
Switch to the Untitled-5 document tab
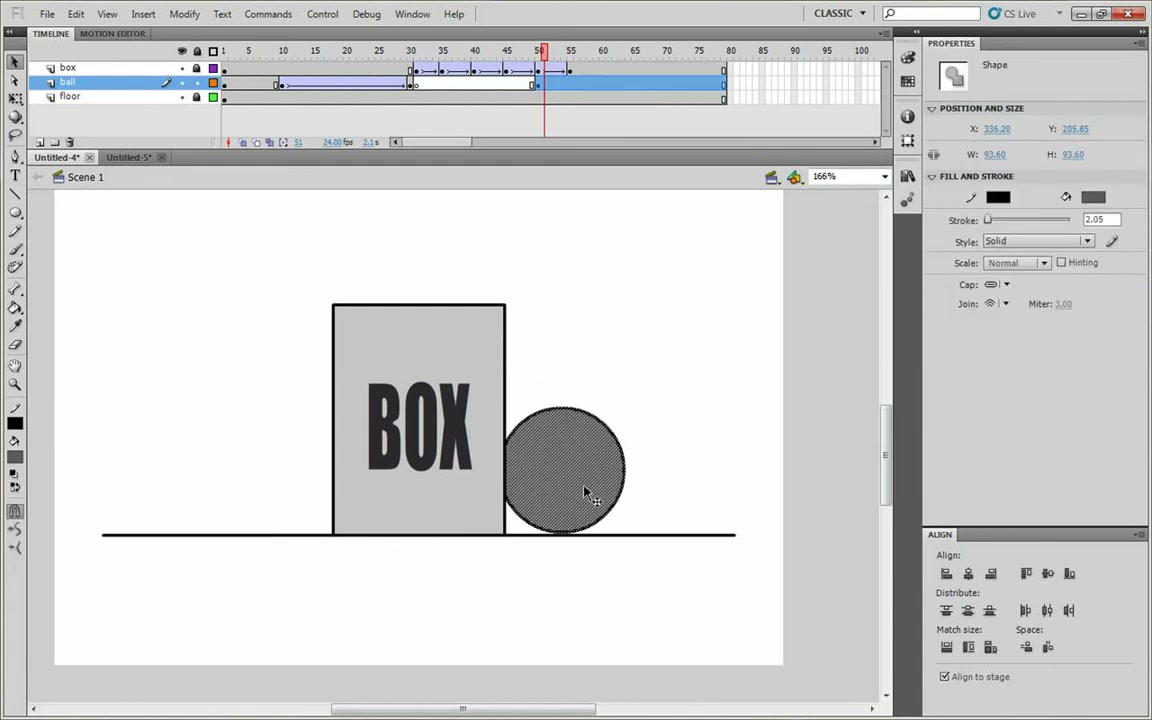[x=129, y=157]
